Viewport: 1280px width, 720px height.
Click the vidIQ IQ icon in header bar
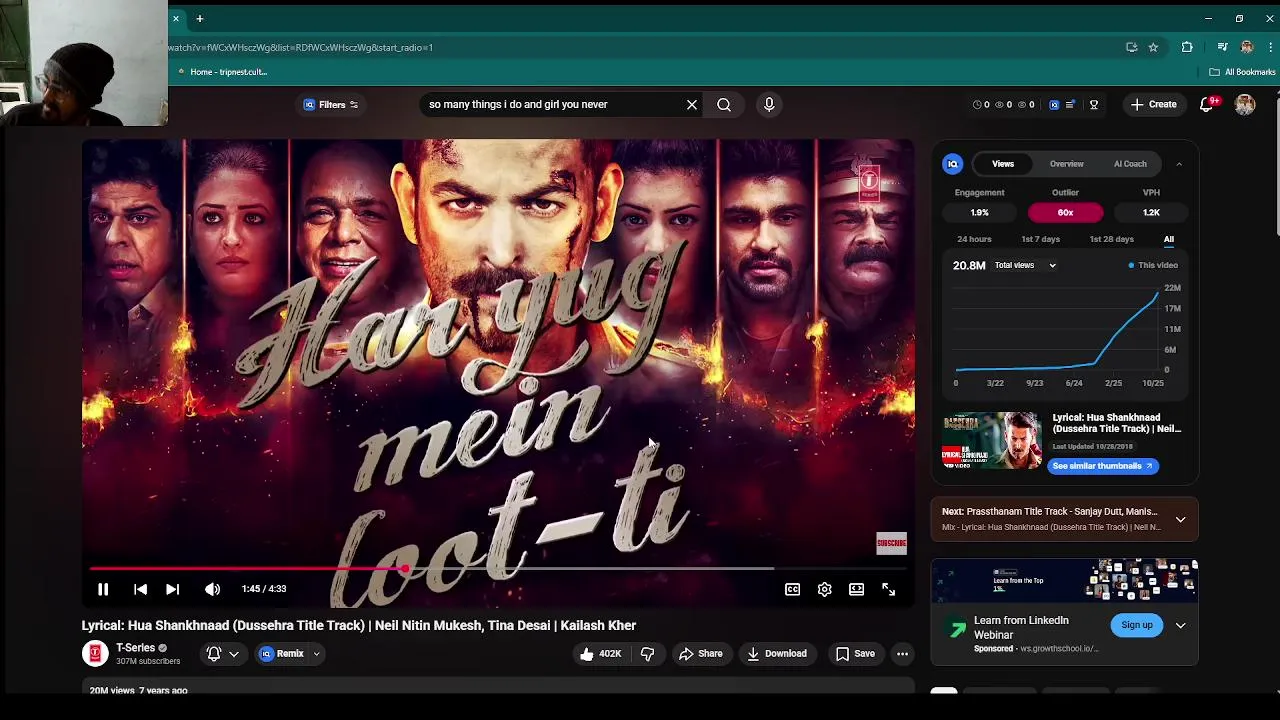click(1054, 104)
